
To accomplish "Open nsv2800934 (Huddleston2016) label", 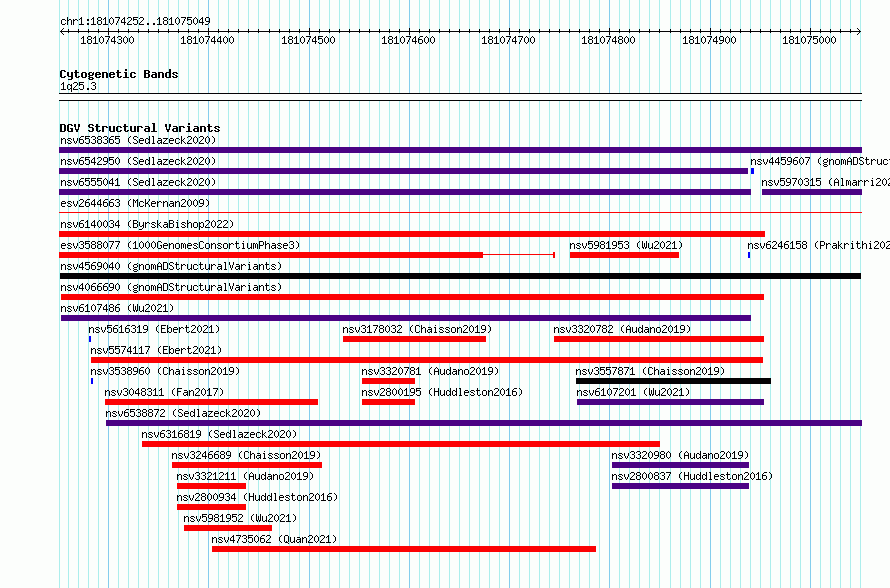I will (x=257, y=497).
